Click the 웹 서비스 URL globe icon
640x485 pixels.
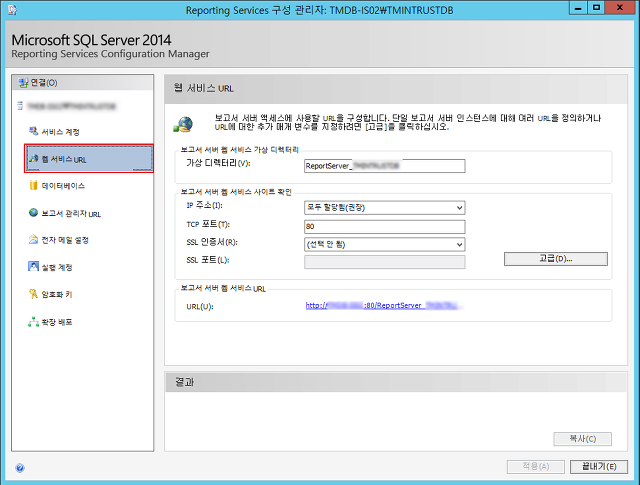pyautogui.click(x=33, y=158)
